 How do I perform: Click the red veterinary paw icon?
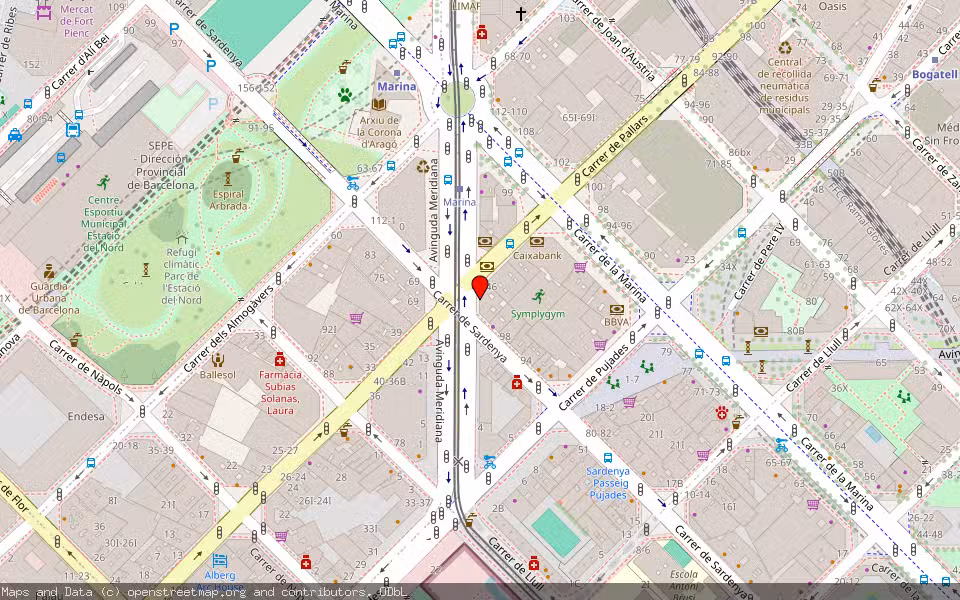click(x=722, y=413)
